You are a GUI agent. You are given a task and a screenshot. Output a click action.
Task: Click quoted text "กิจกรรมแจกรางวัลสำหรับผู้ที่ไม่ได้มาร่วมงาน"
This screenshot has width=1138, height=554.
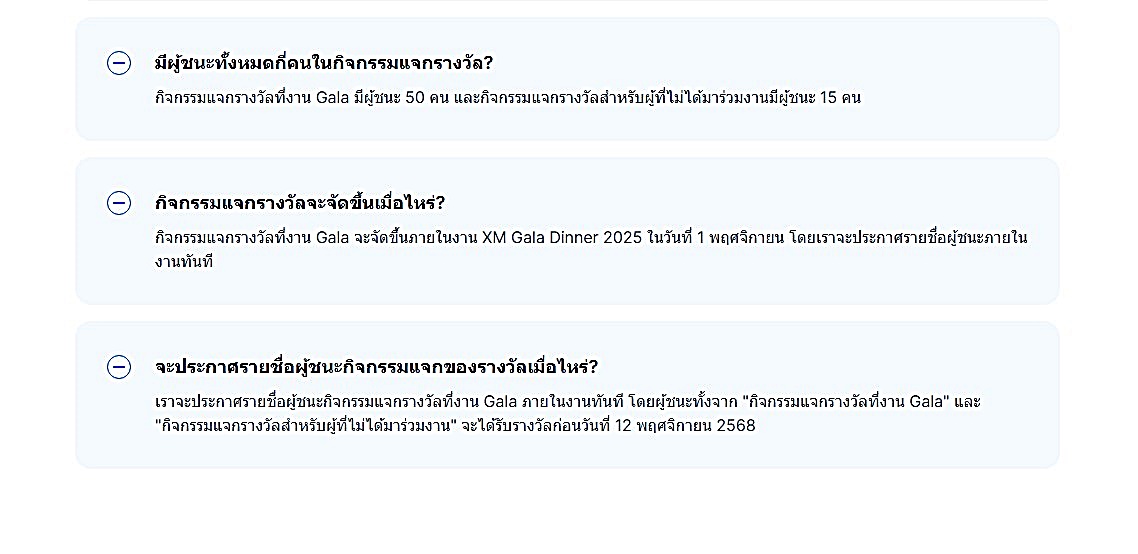coord(305,426)
